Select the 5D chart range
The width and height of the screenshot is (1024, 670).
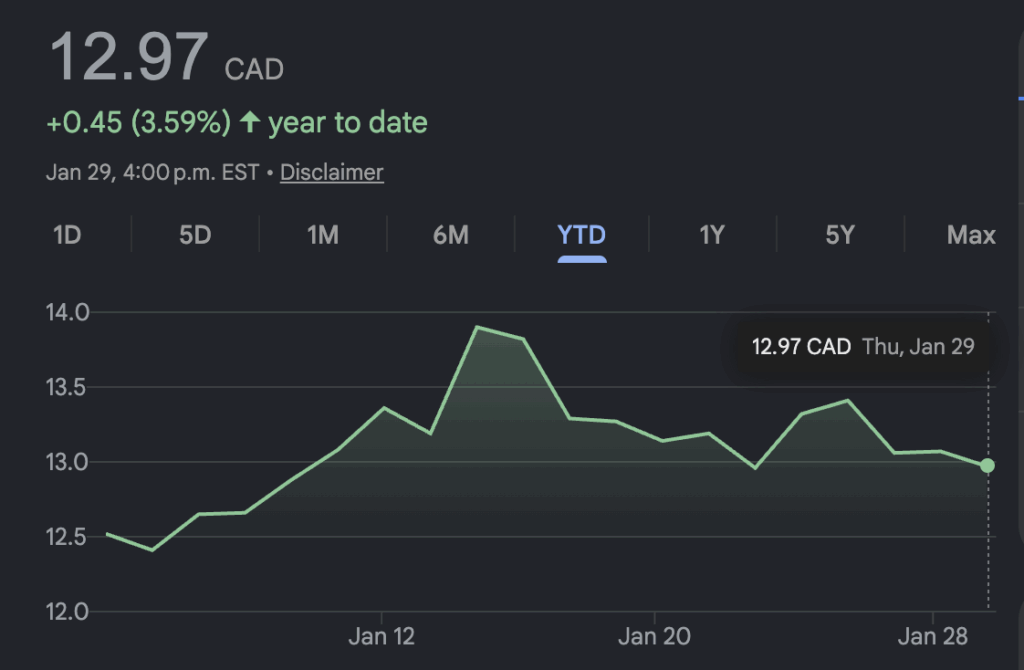pos(195,235)
